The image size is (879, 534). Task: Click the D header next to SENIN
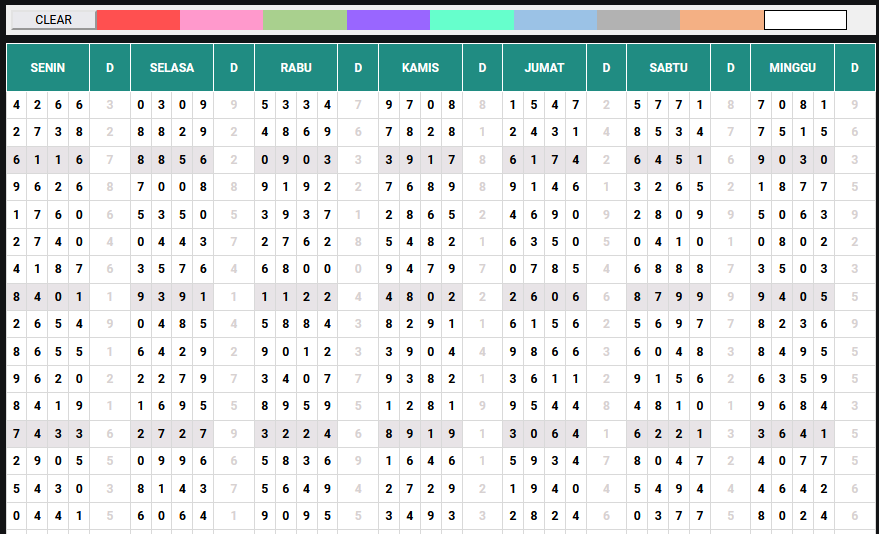pos(110,68)
